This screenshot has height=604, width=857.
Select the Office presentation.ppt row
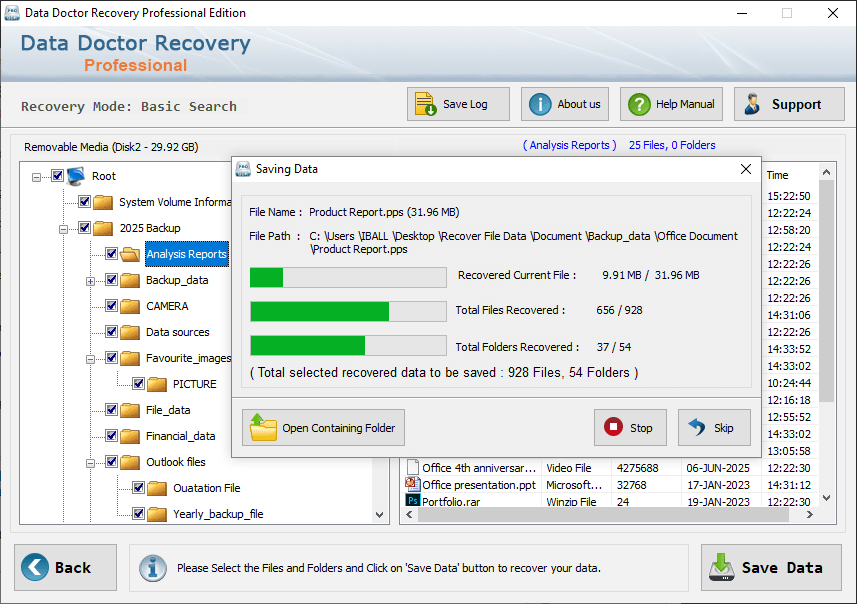611,485
